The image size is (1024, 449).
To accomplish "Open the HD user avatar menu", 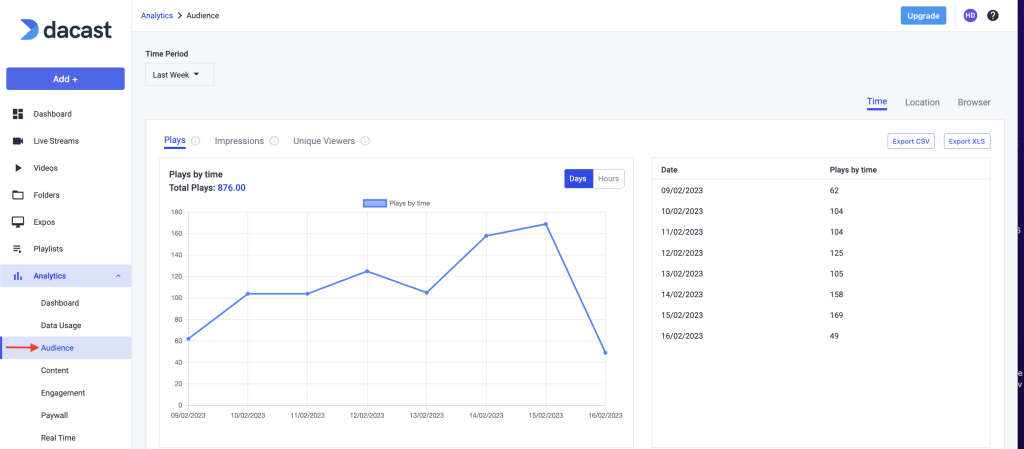I will pyautogui.click(x=970, y=16).
